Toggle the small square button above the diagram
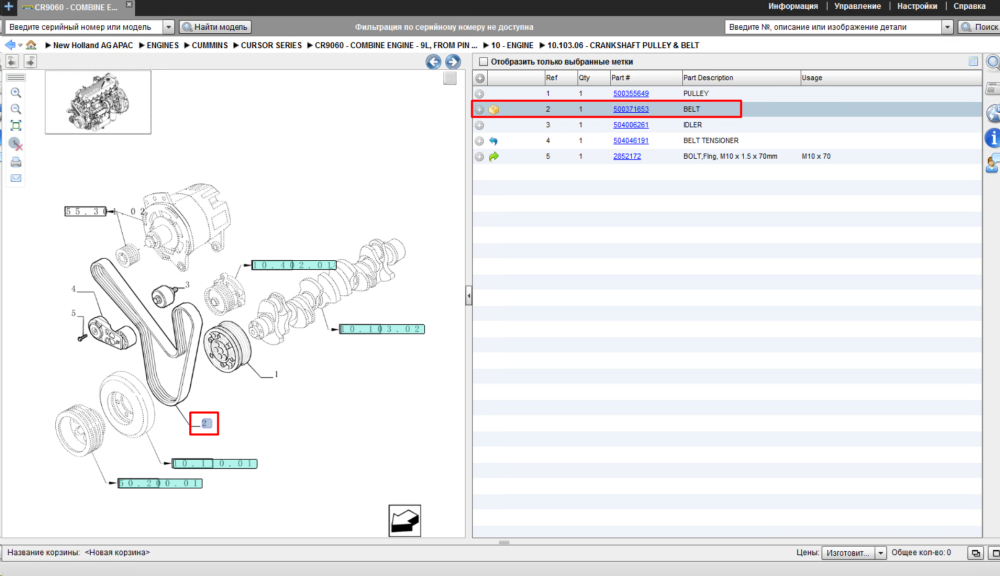Screen dimensions: 1000x576 pyautogui.click(x=450, y=78)
